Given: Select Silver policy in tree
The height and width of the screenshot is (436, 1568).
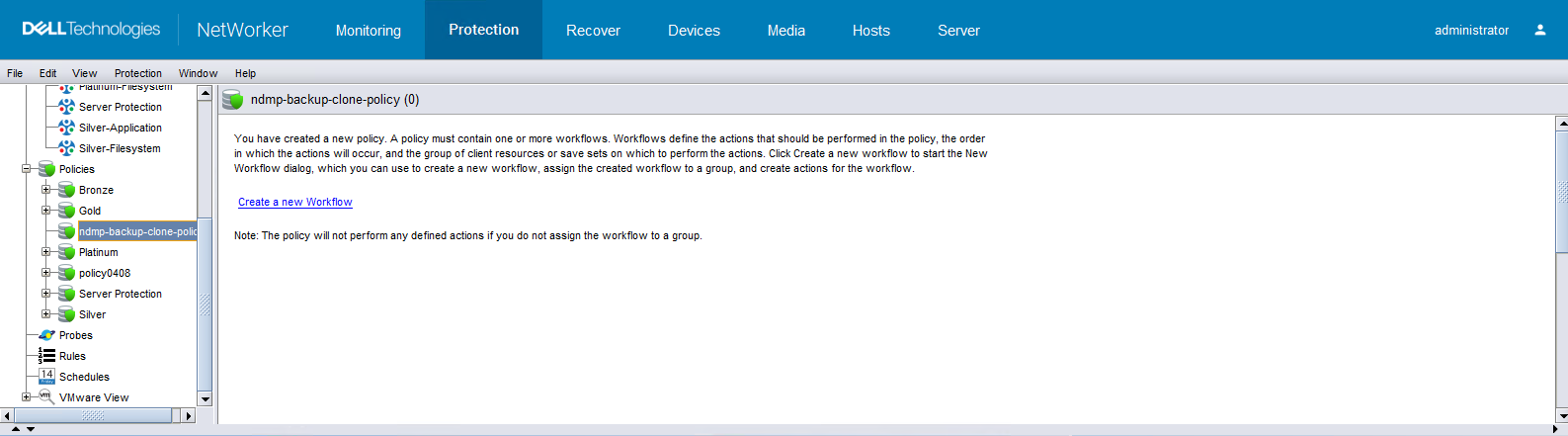Looking at the screenshot, I should click(x=92, y=314).
